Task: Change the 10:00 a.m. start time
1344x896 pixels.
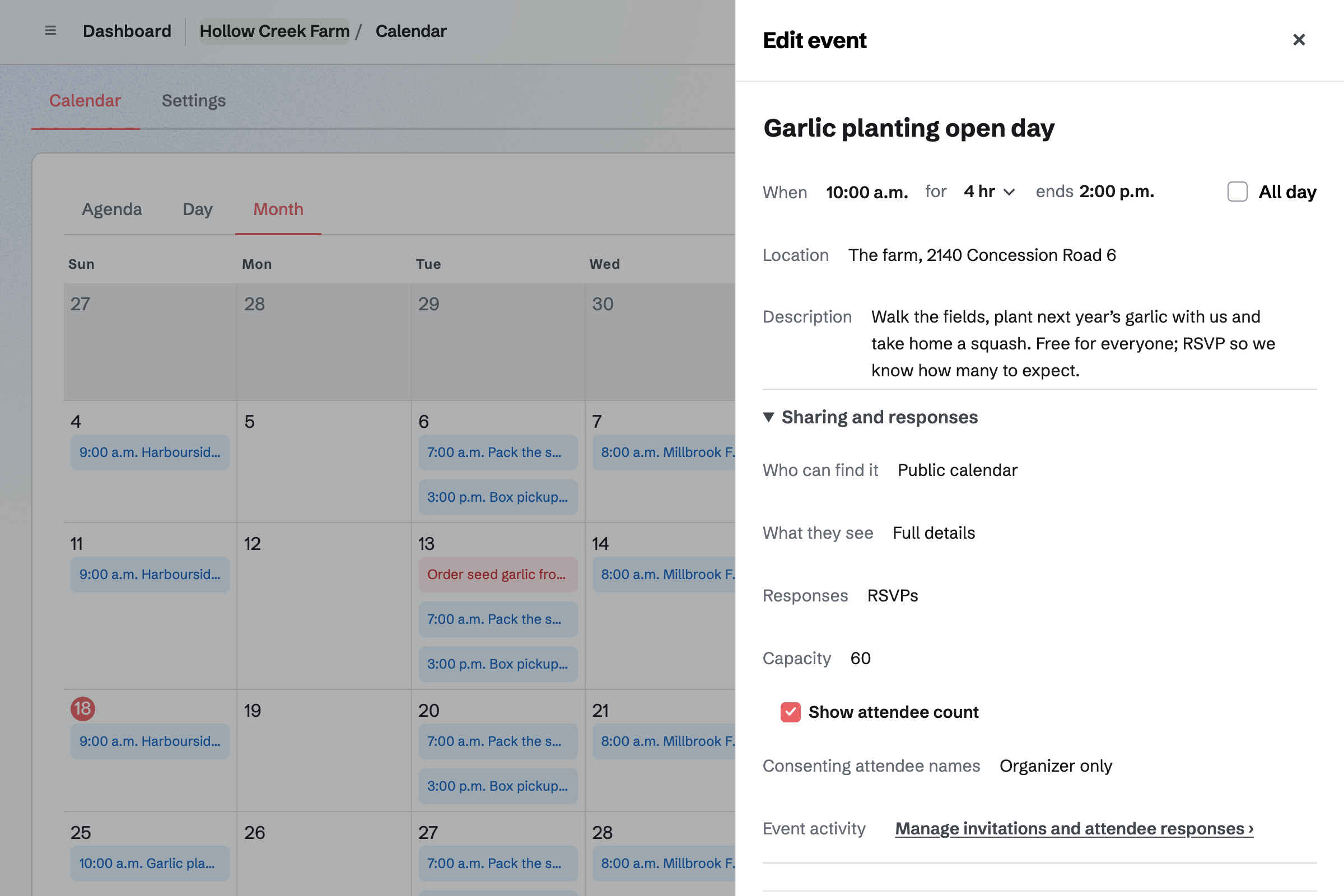Action: pos(867,192)
